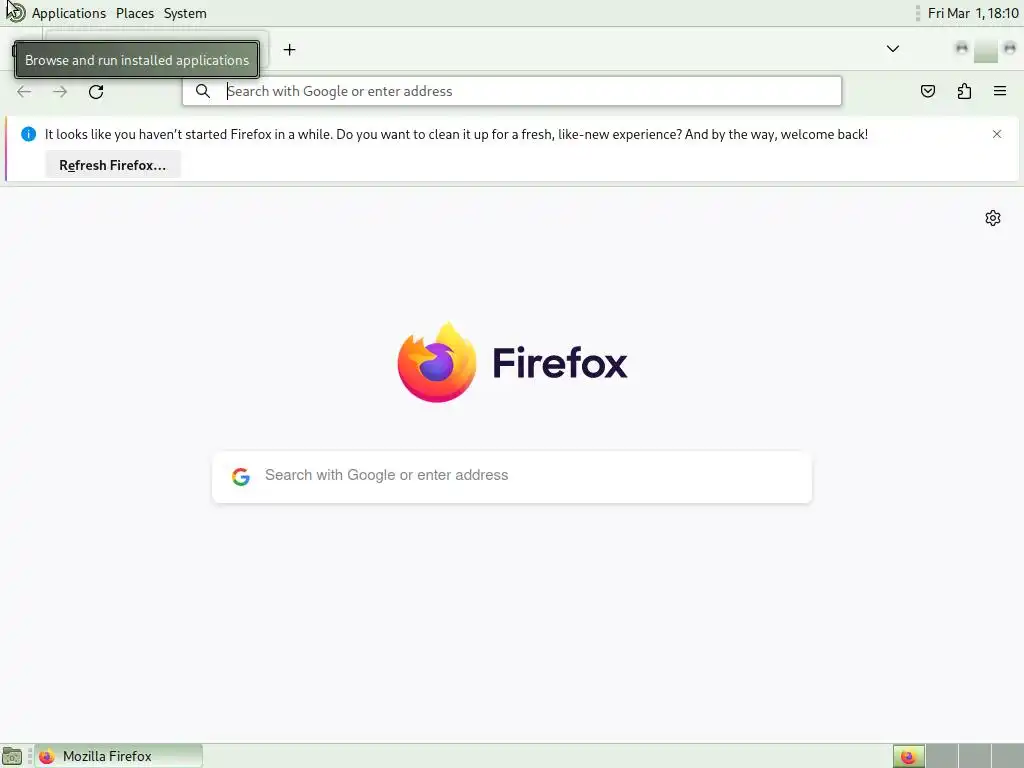Open the Firefox hamburger application menu
This screenshot has height=768, width=1024.
point(1000,91)
